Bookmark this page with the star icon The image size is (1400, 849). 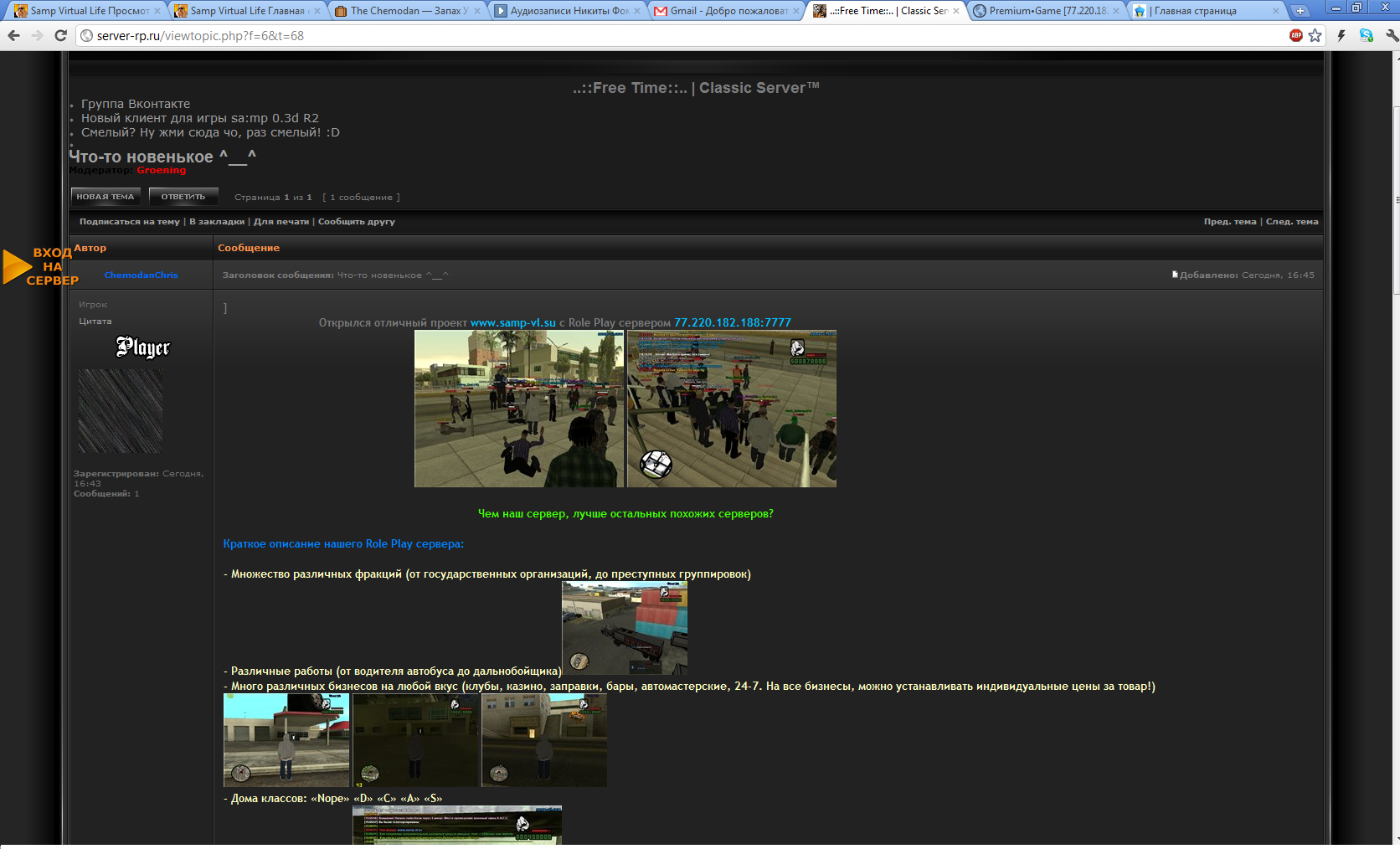pos(1315,35)
